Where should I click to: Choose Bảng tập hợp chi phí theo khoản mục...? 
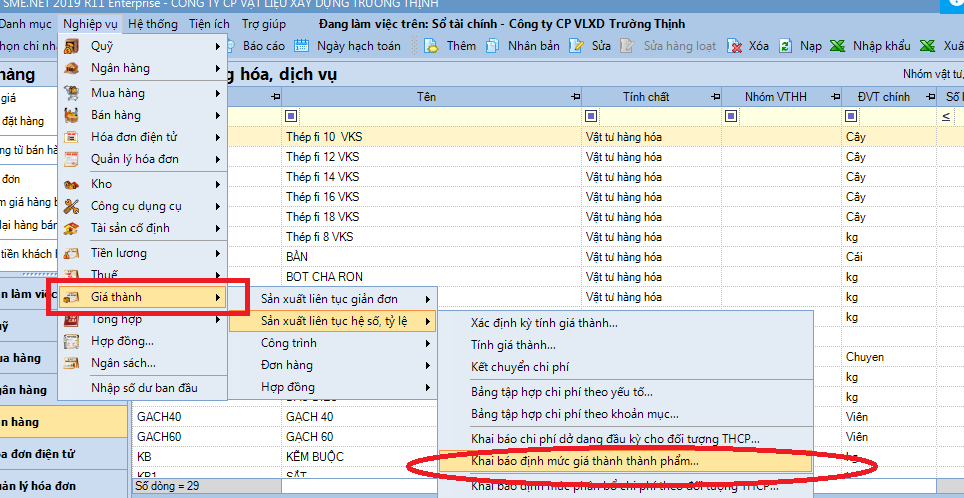[625, 414]
